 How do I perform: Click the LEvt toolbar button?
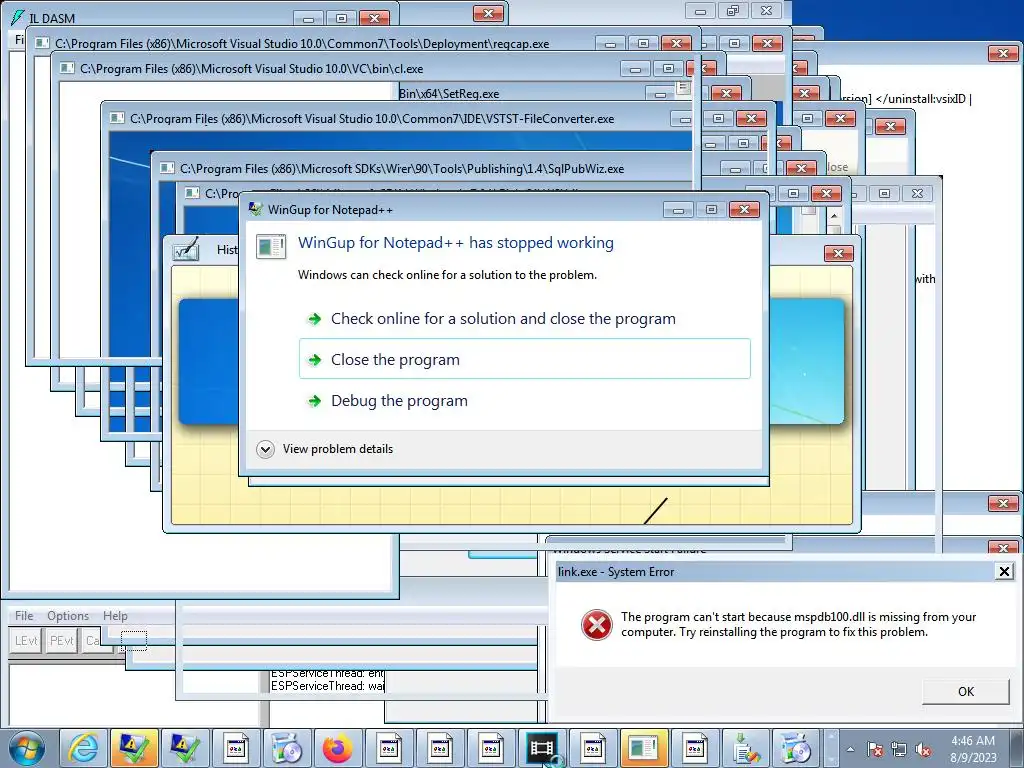click(x=25, y=641)
